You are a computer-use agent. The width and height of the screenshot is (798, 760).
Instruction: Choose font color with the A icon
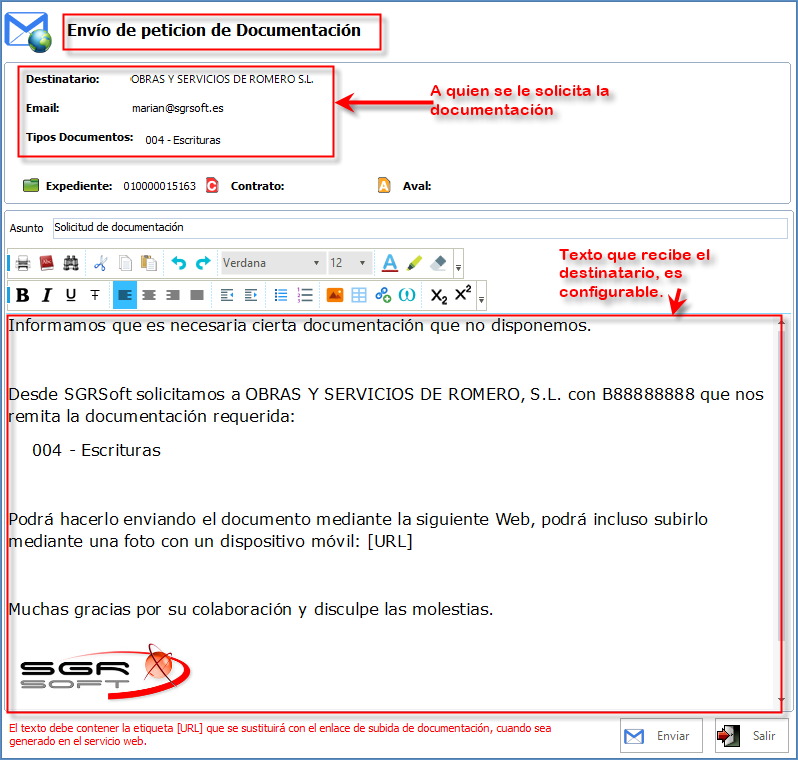tap(390, 263)
